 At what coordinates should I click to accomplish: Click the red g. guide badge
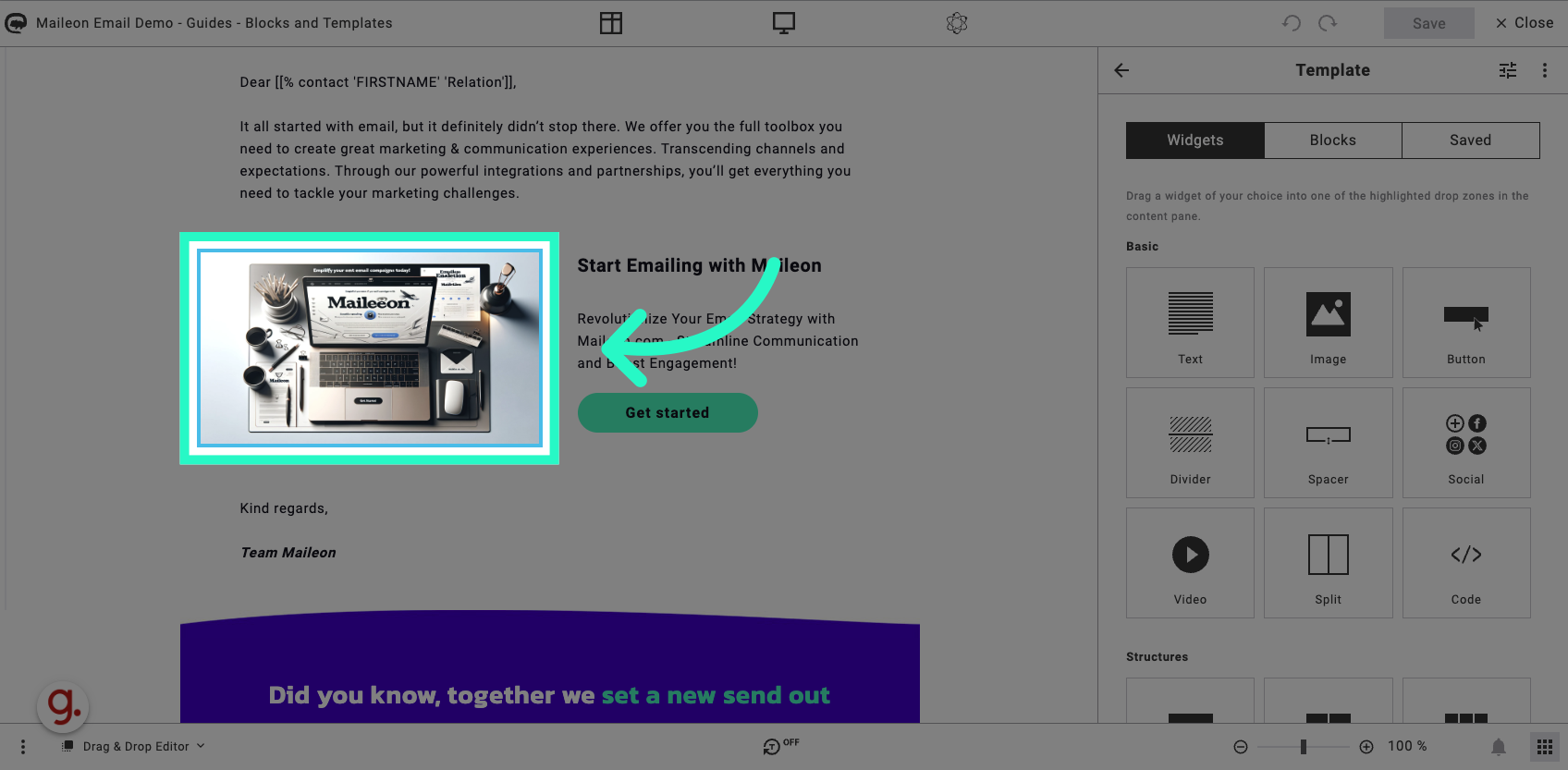tap(63, 707)
